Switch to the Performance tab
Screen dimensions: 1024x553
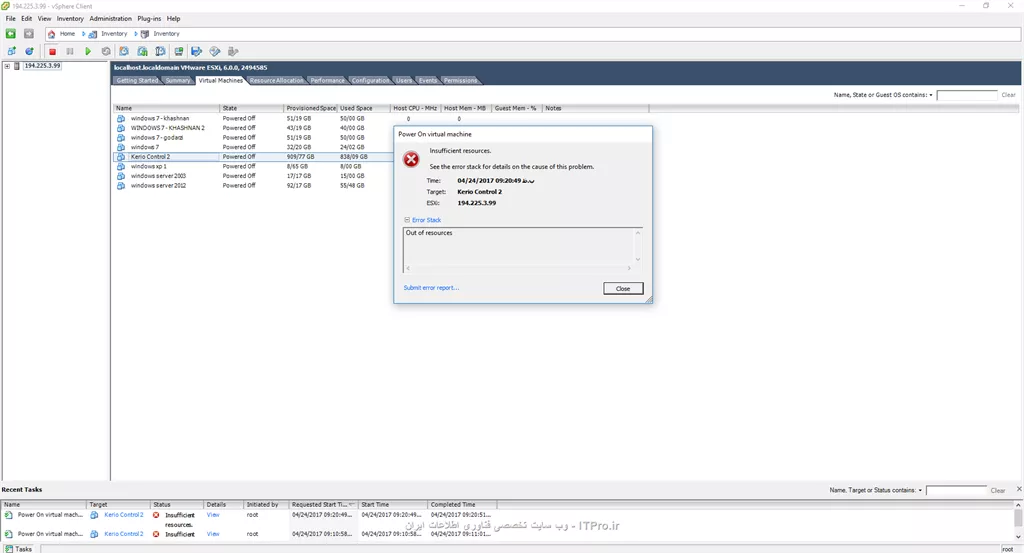[x=327, y=80]
